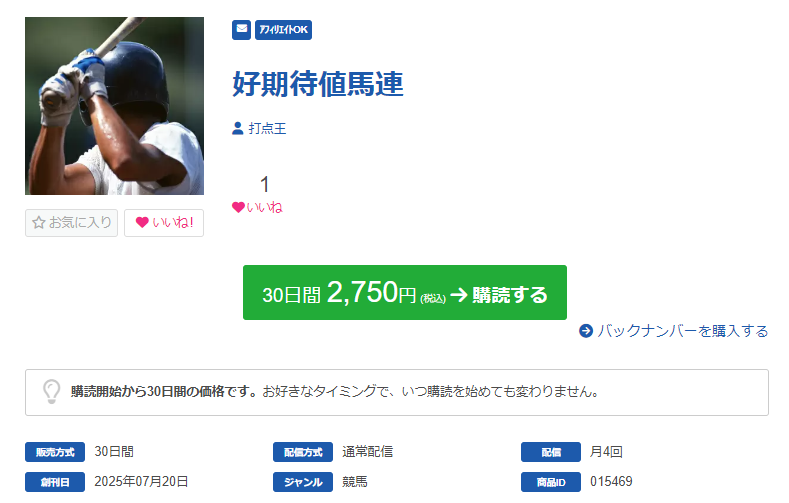
Task: Click the 販売方式 label badge
Action: [x=55, y=452]
